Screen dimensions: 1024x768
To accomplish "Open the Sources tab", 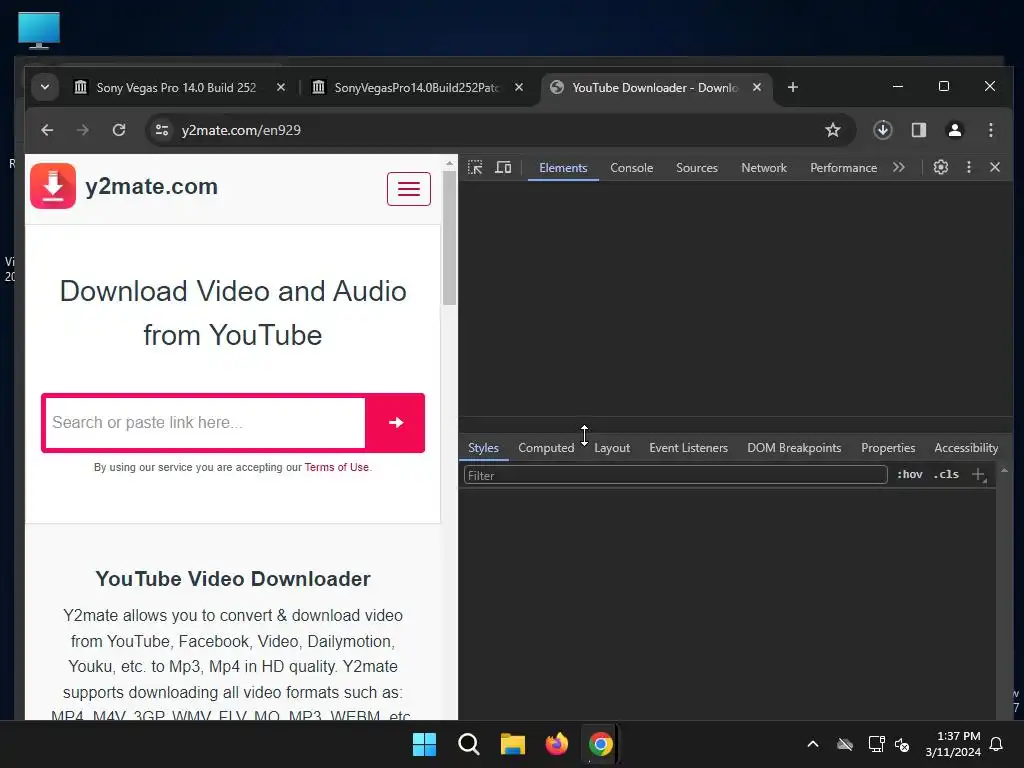I will (697, 168).
